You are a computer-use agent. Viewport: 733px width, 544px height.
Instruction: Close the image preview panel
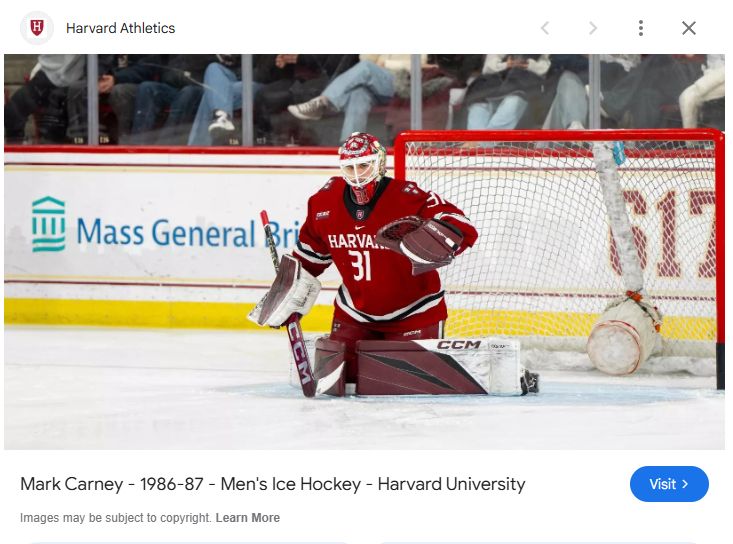click(689, 28)
